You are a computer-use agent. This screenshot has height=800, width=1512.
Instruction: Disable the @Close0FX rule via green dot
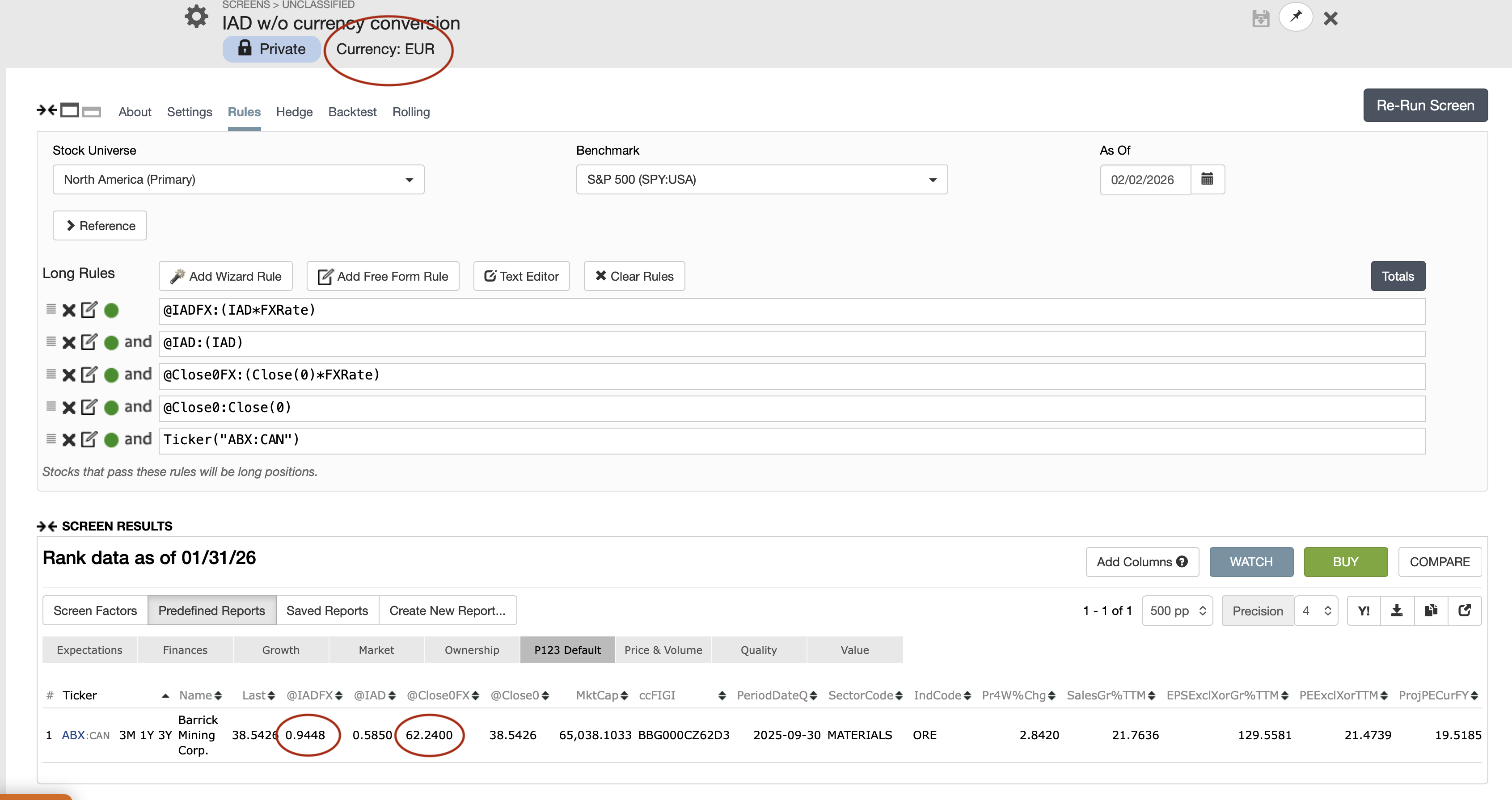click(111, 375)
